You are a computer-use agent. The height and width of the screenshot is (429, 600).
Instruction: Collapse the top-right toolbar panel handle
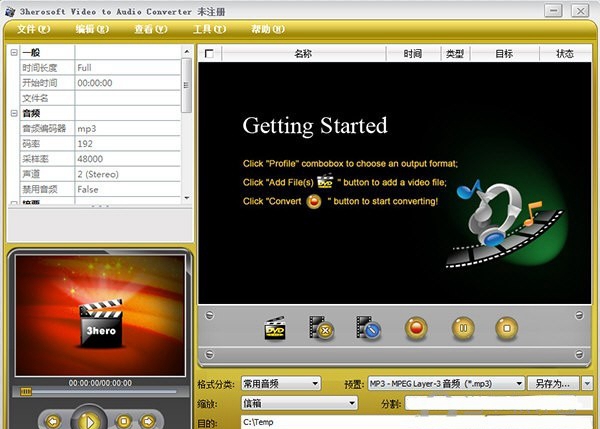tap(579, 315)
